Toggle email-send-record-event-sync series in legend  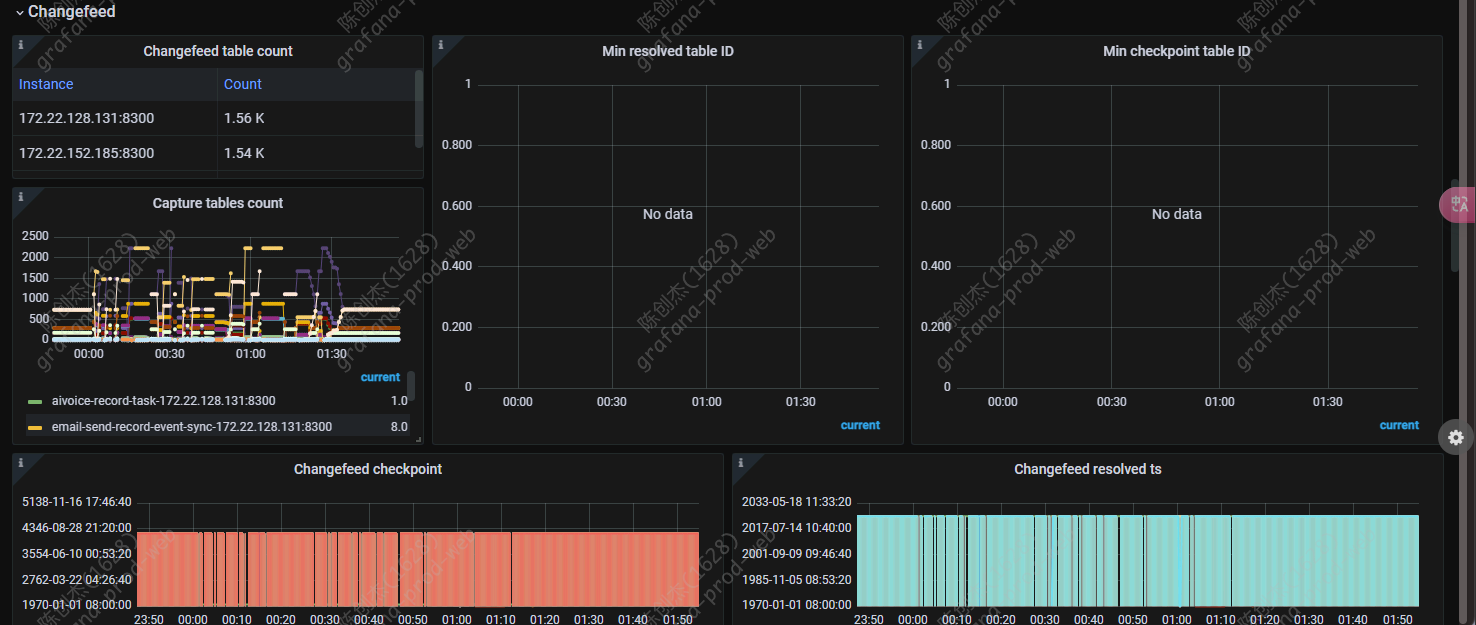191,427
